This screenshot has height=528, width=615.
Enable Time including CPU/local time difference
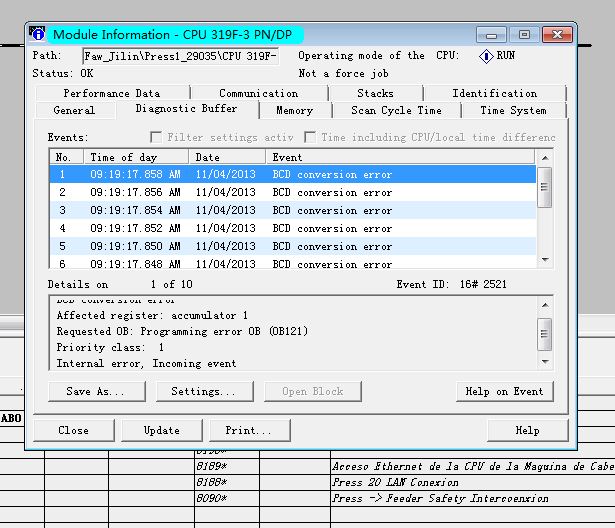click(310, 137)
